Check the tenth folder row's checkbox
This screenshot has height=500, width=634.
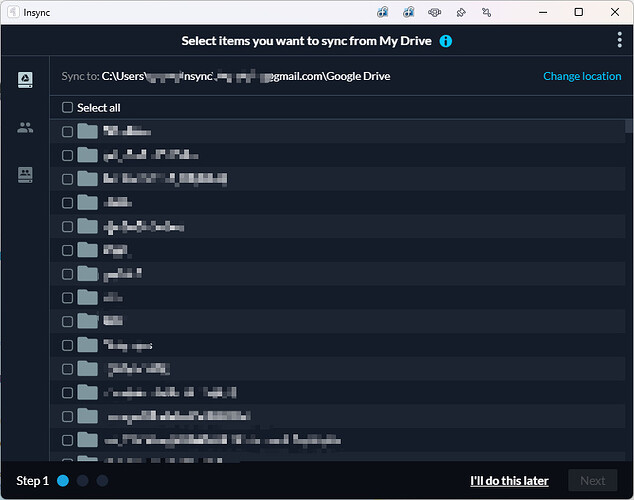tap(67, 345)
